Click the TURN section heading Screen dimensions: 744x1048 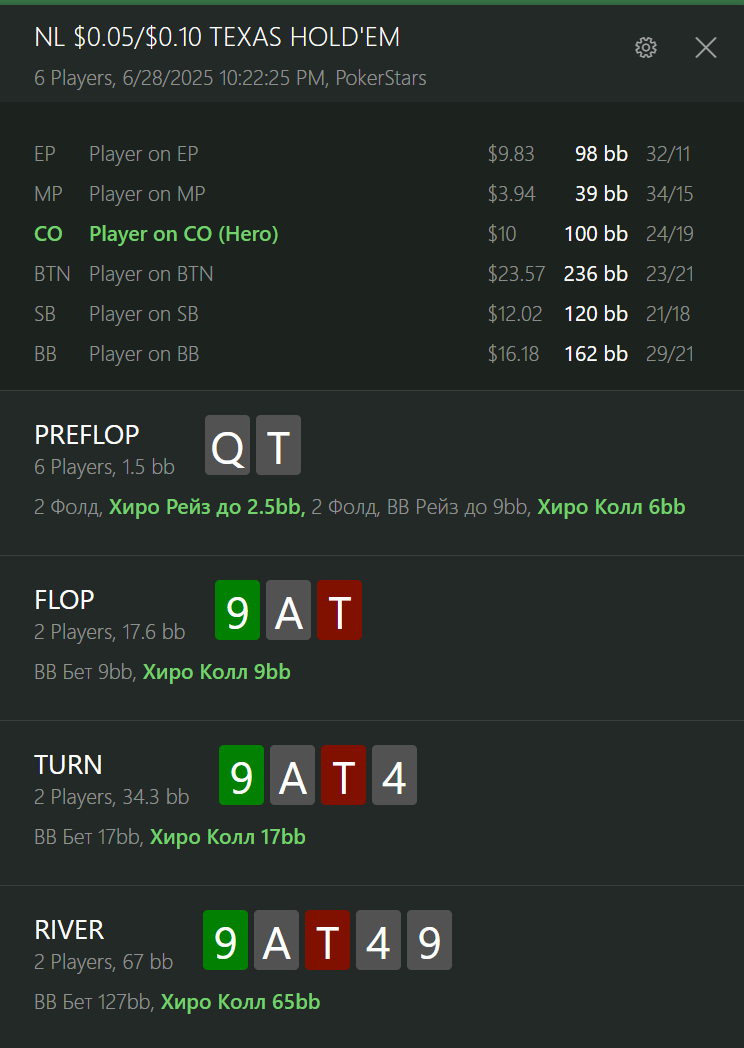(x=68, y=765)
